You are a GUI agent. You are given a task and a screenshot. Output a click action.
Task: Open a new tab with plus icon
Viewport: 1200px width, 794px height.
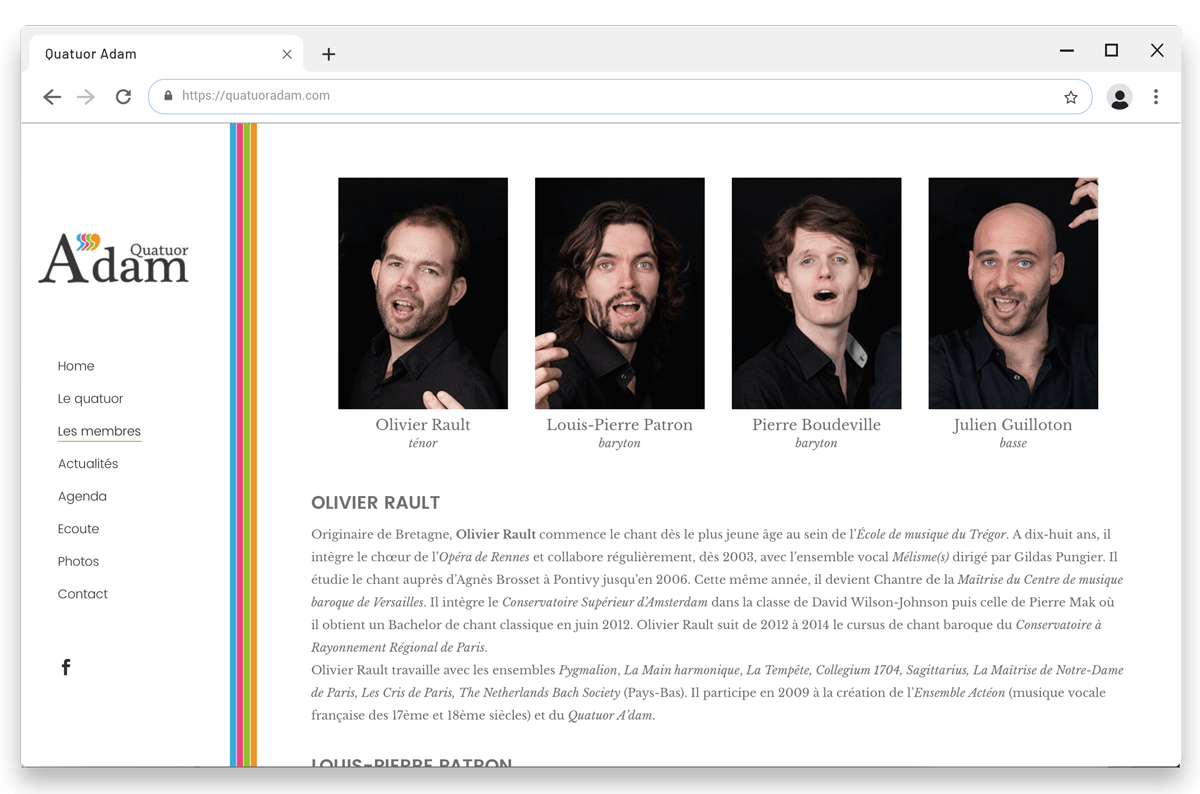pos(328,54)
